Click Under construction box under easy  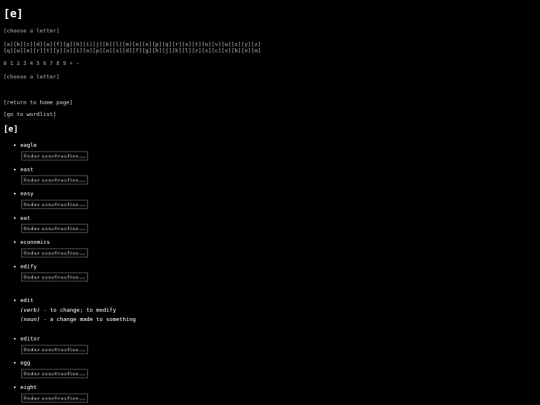[54, 205]
